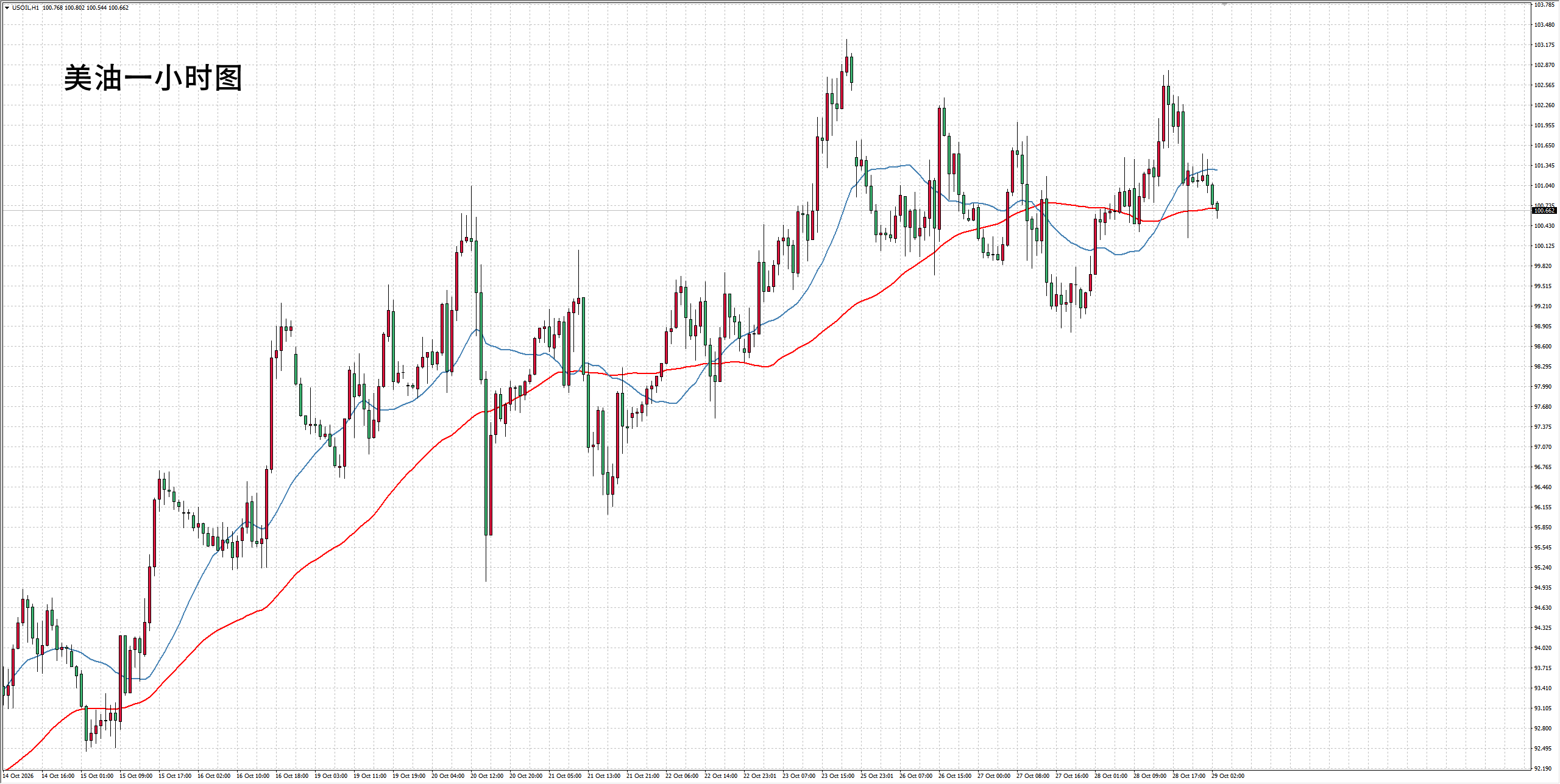Click the 92.190 price axis label
This screenshot has height=784, width=1560.
pos(1542,769)
